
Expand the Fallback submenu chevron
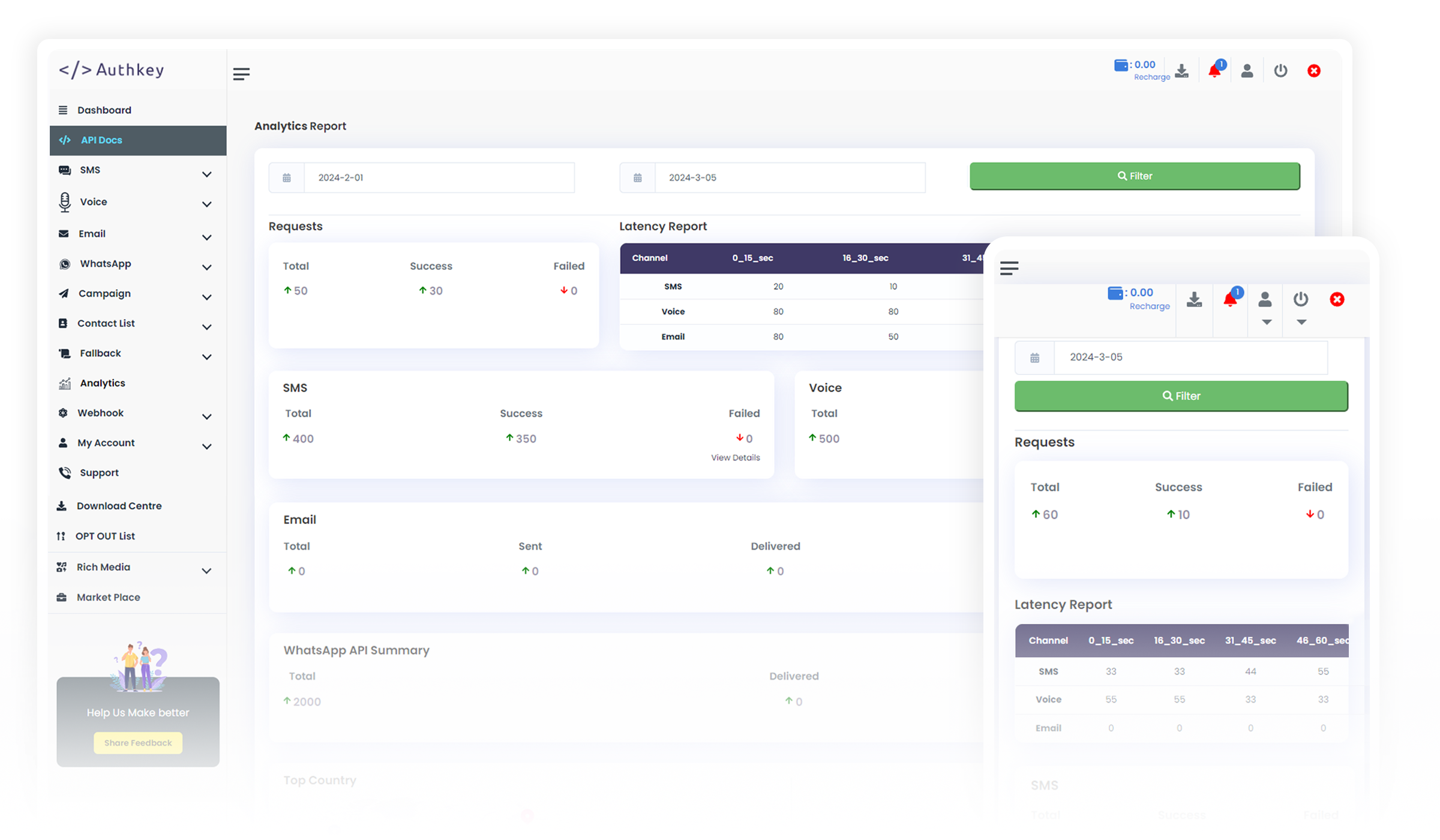(207, 358)
